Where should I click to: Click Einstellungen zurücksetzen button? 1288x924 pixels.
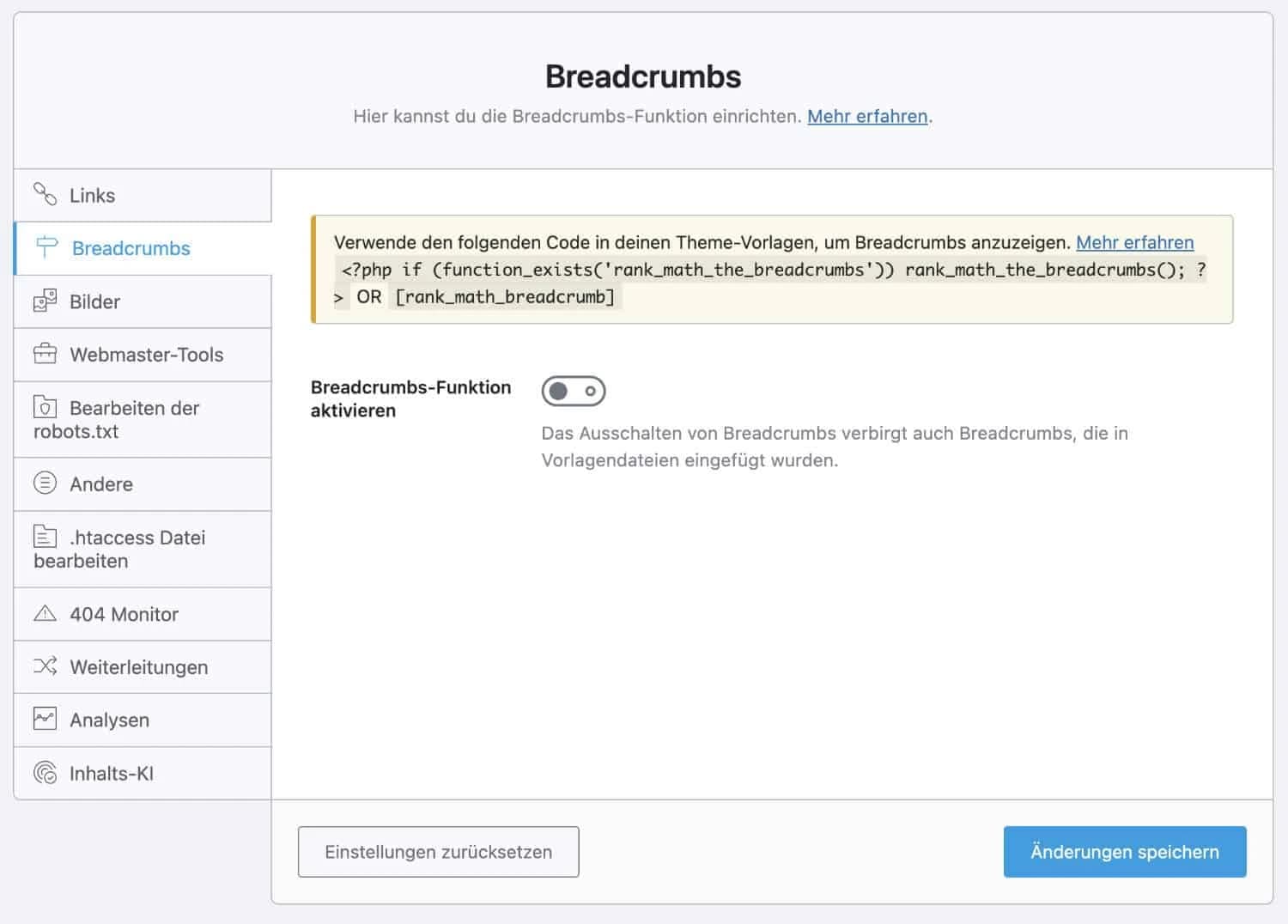pos(438,852)
